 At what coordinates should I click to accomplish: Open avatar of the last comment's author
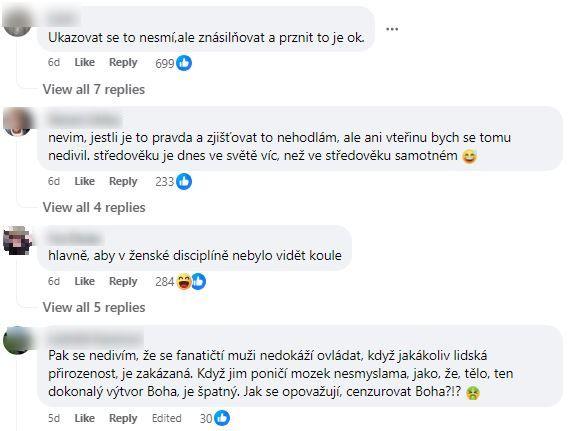17,340
